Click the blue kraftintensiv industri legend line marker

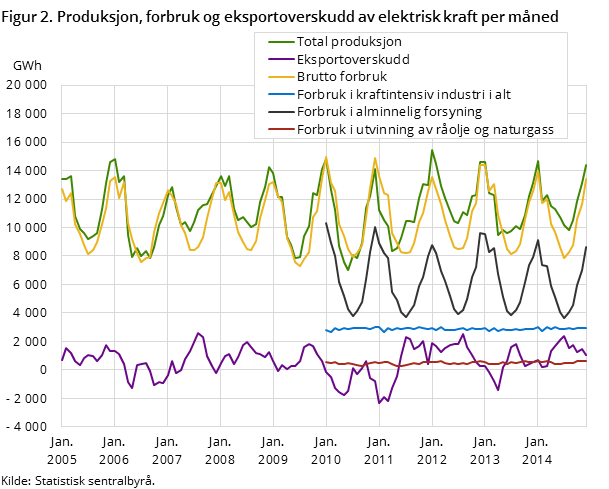(x=279, y=94)
